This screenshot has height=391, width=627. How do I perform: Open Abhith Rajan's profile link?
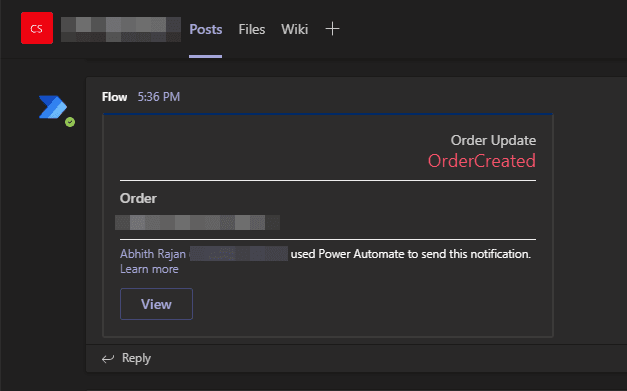[x=153, y=254]
